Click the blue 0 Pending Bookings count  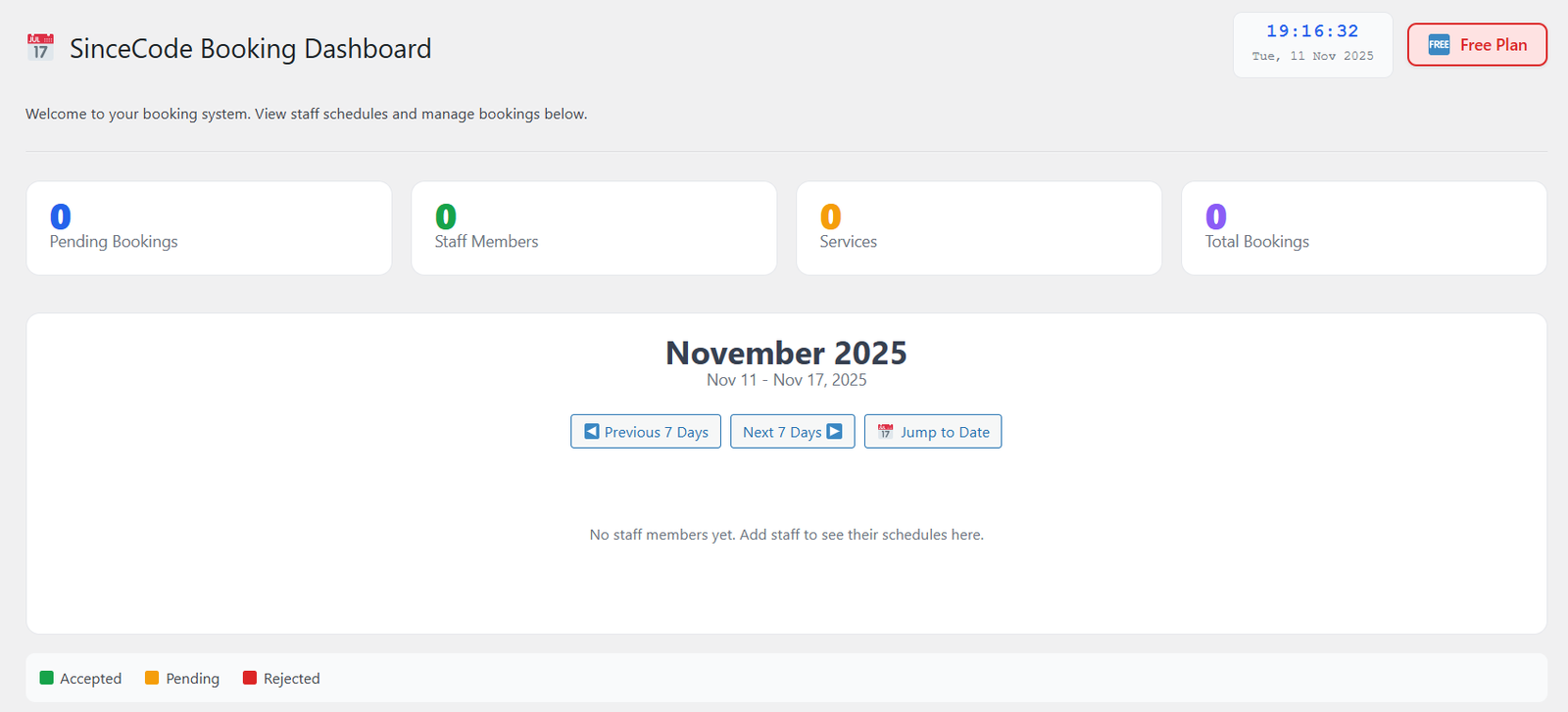pos(60,216)
